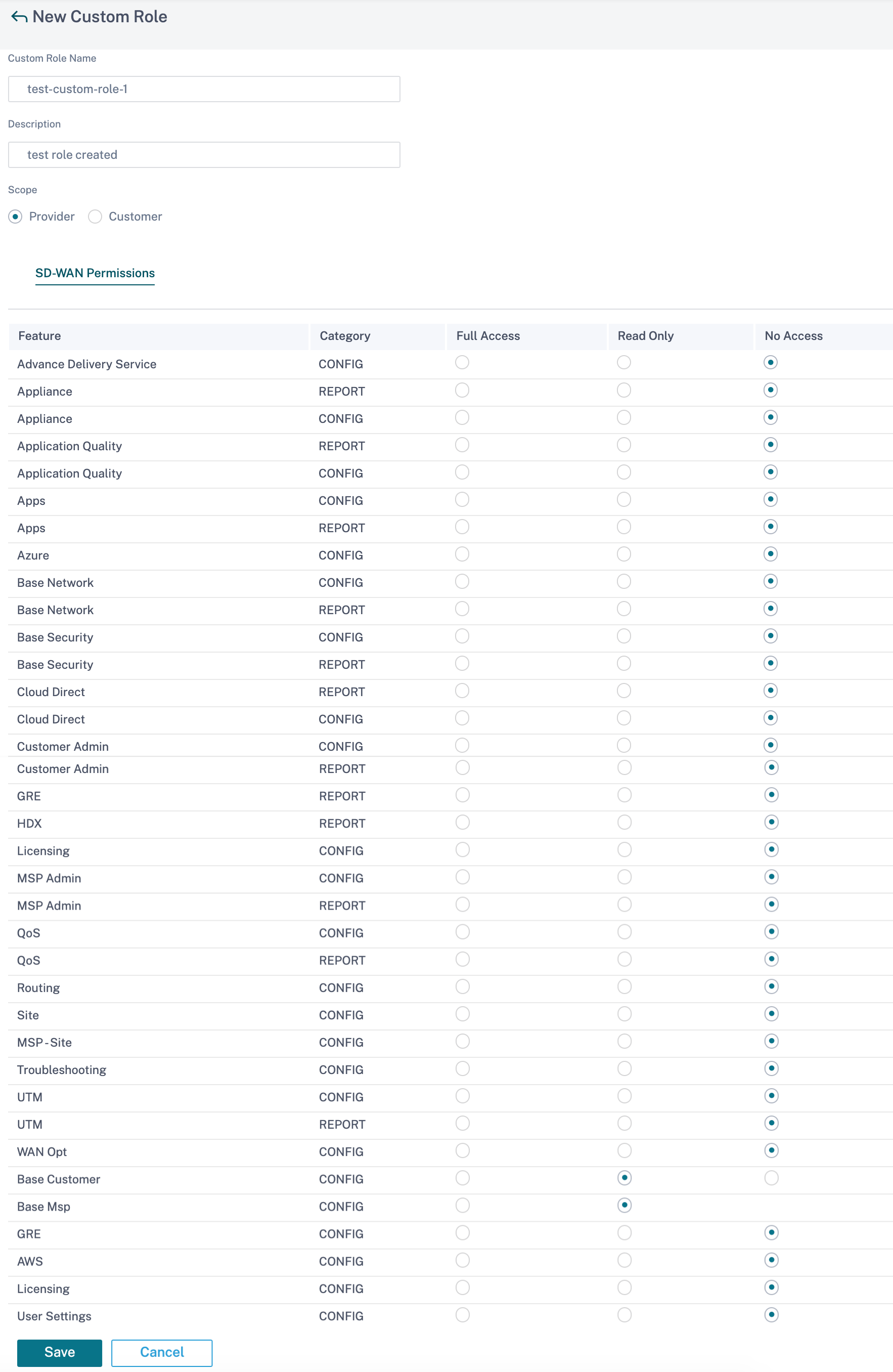Screen dimensions: 893x1372
Task: Set GRE REPORT to Read Only
Action: point(624,796)
